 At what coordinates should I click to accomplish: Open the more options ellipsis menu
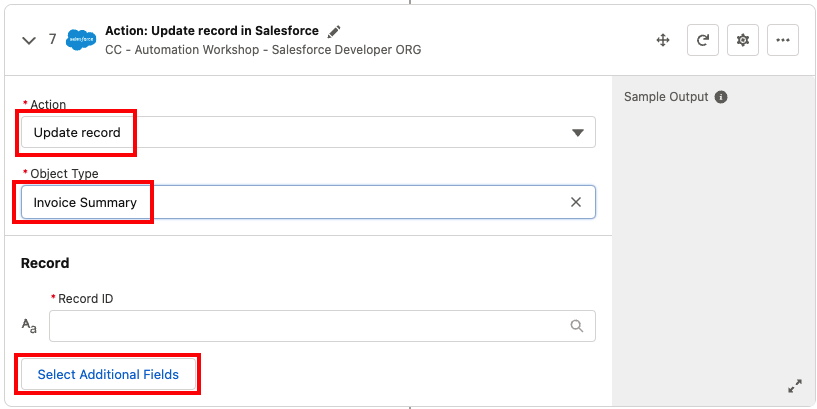pyautogui.click(x=782, y=40)
